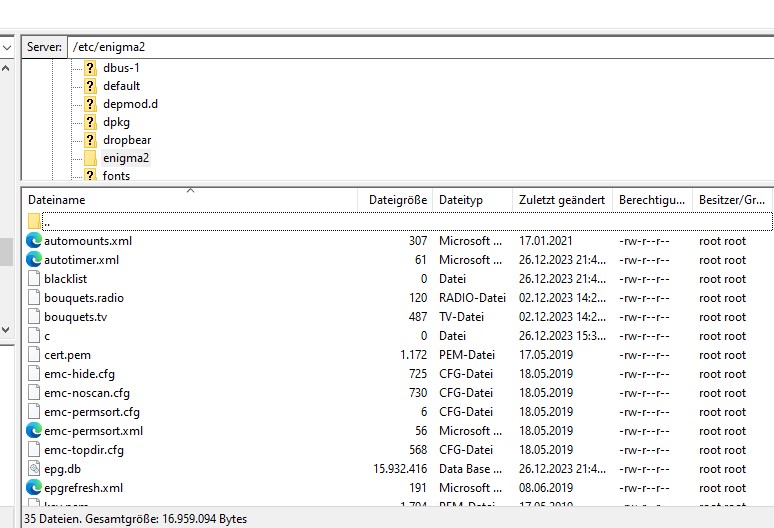This screenshot has height=528, width=774.
Task: Click the autotimer.xml Edge file icon
Action: (34, 260)
